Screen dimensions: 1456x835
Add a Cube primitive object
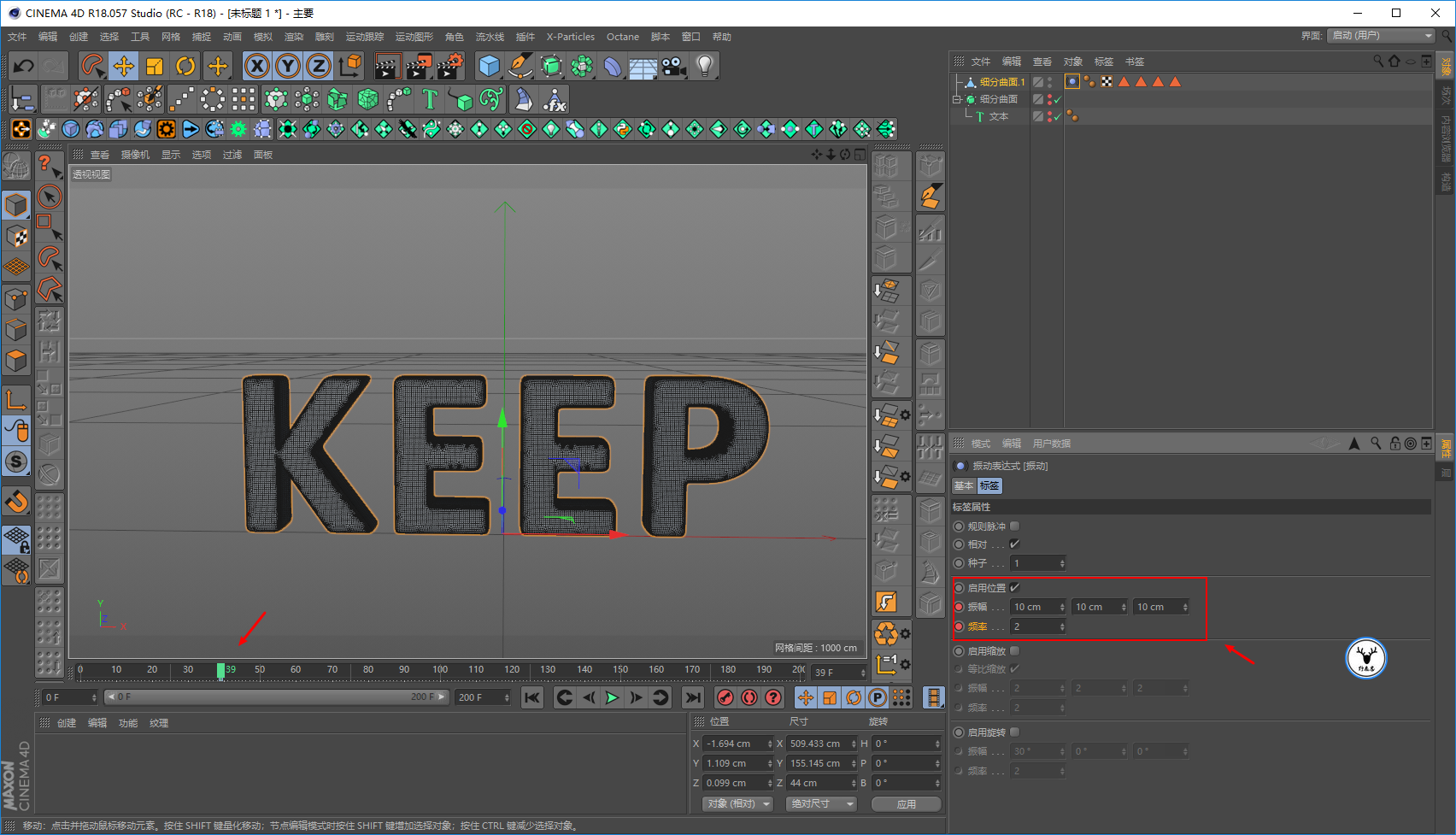point(489,66)
